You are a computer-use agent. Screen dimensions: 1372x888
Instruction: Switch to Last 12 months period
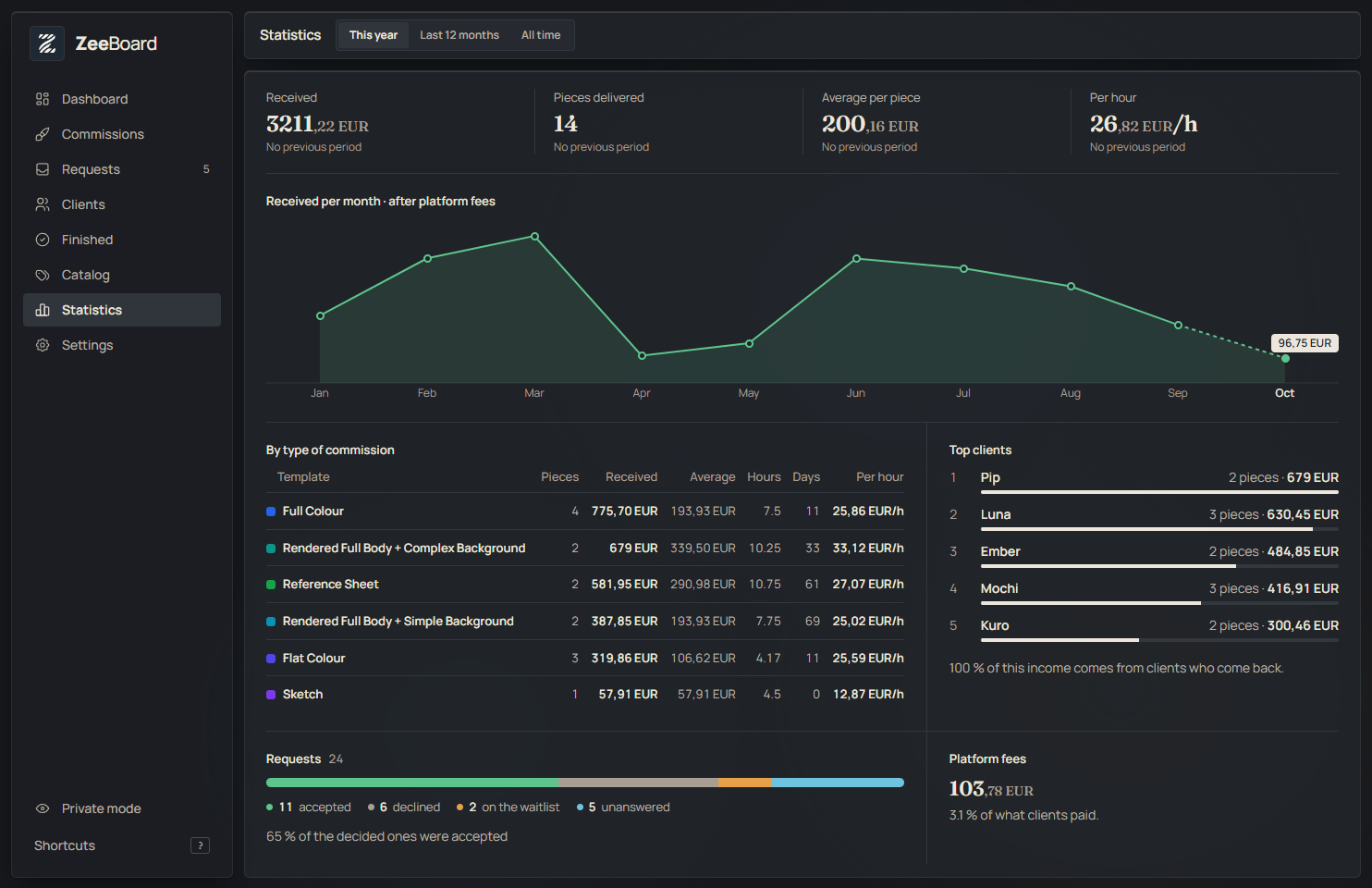(459, 35)
